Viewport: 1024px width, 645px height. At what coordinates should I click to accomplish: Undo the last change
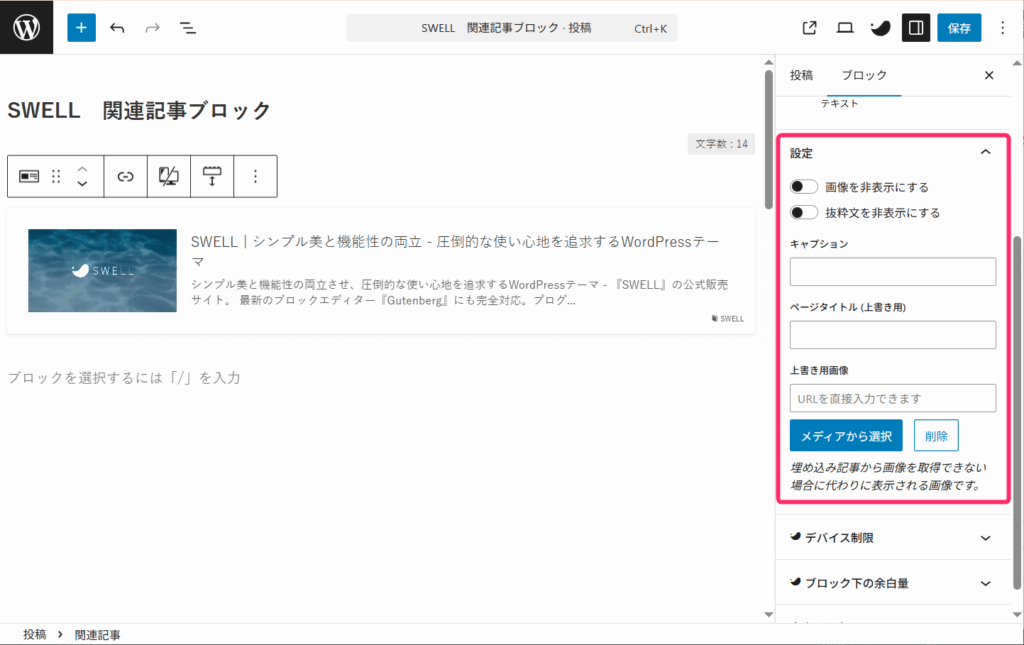(118, 27)
